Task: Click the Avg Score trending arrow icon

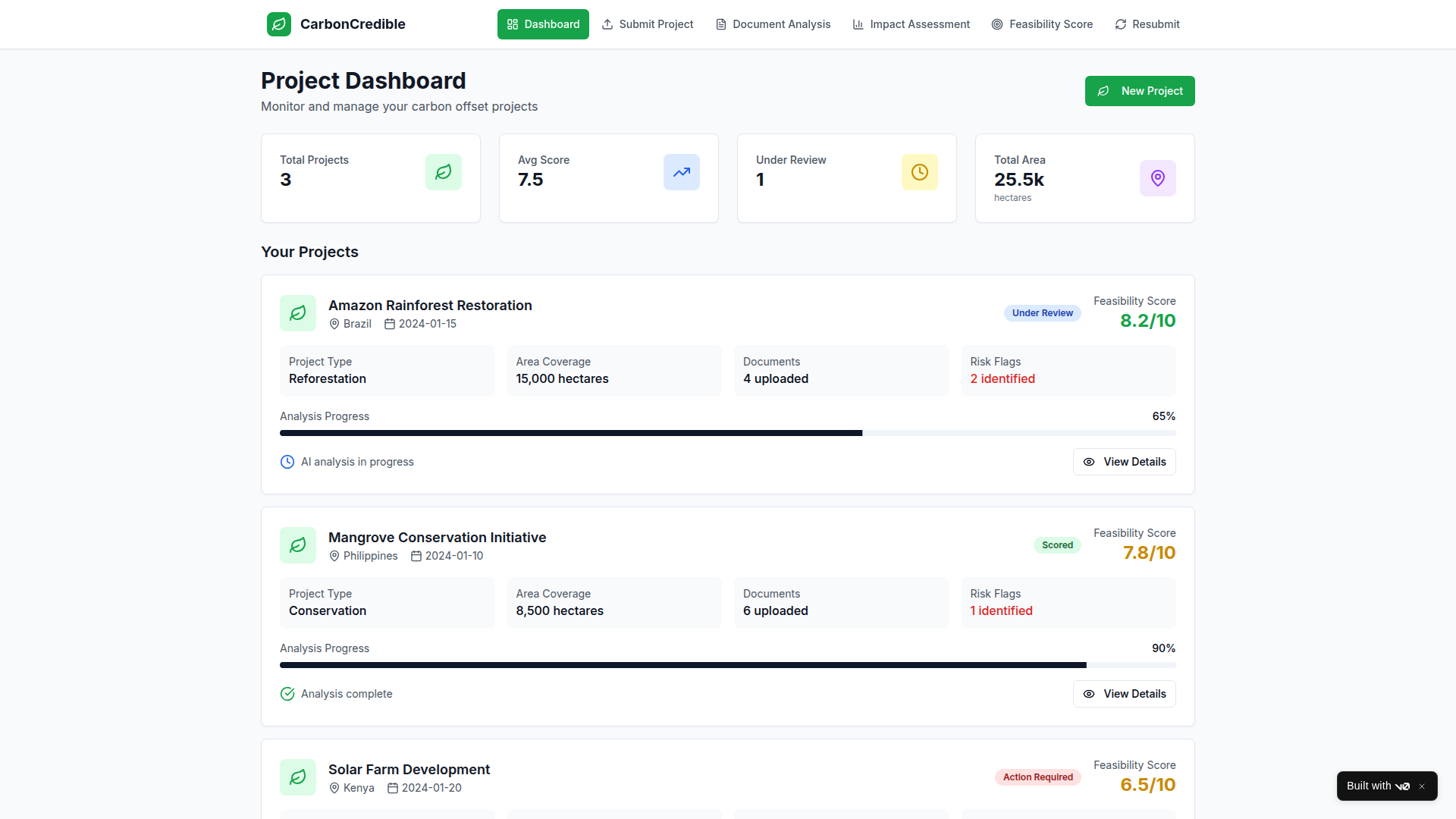Action: 682,172
